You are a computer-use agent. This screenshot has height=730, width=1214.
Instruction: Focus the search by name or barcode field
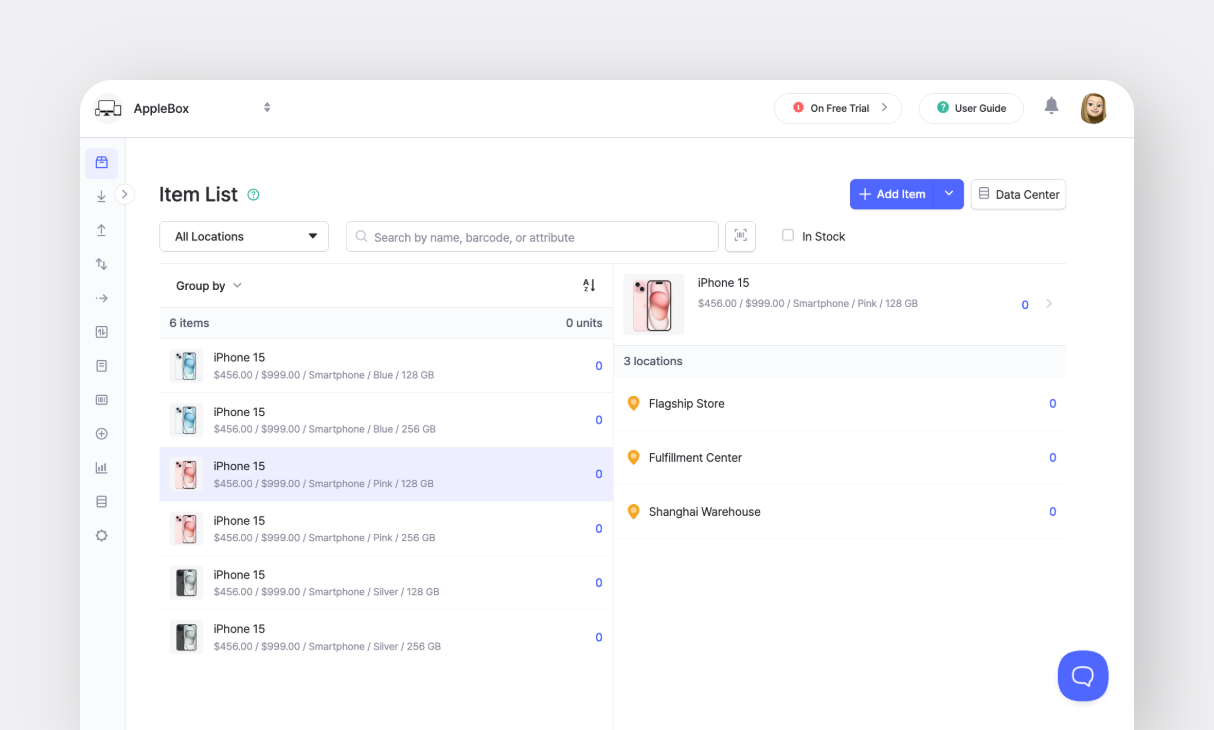click(532, 237)
